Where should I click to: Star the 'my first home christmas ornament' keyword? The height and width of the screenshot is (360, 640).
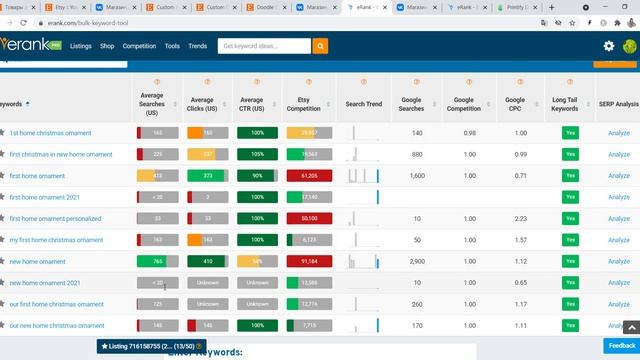click(2, 239)
